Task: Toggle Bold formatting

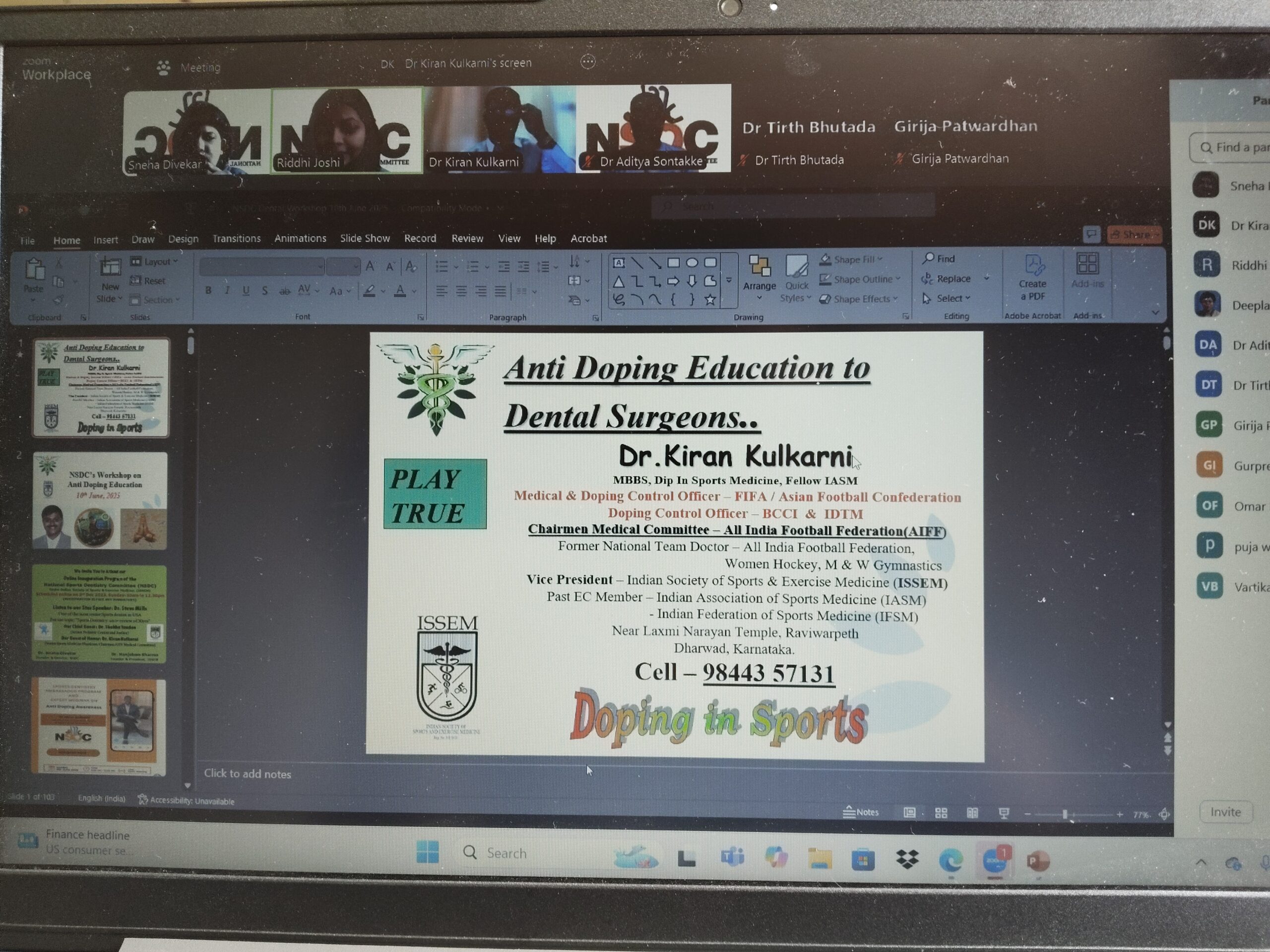Action: tap(208, 291)
